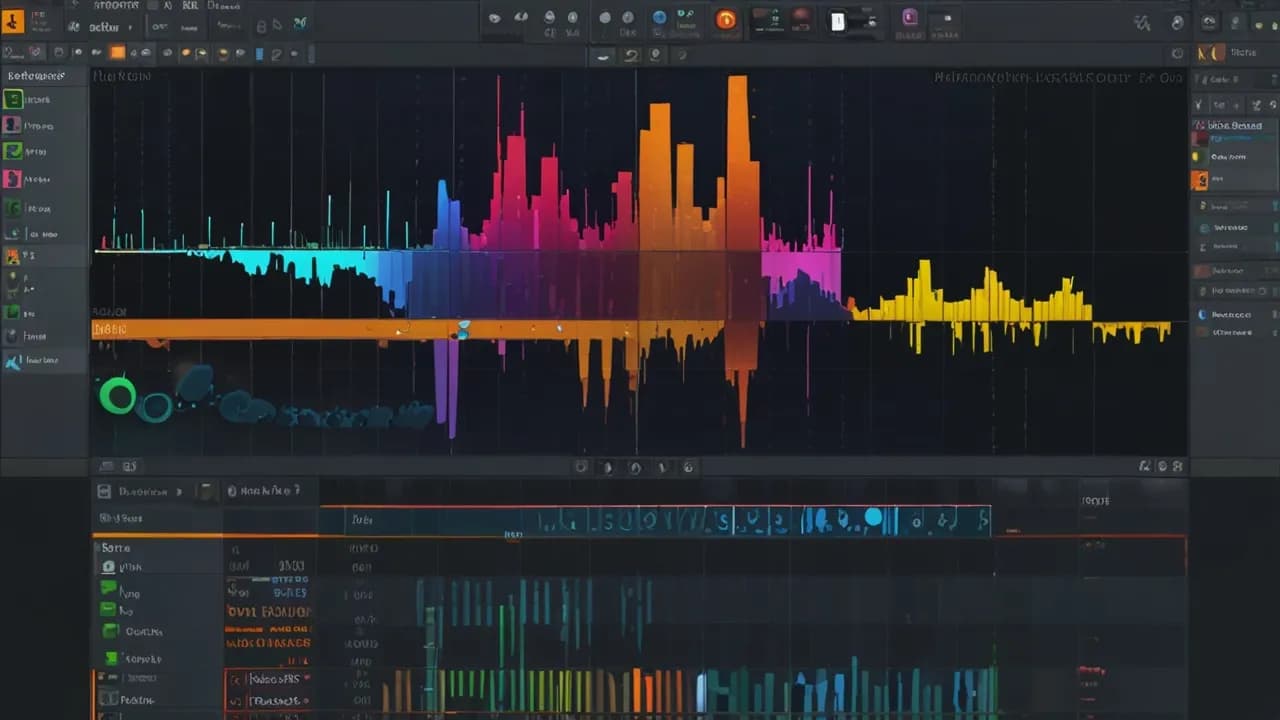Select the browser header at top of left sidebar
Image resolution: width=1280 pixels, height=720 pixels.
(x=36, y=76)
